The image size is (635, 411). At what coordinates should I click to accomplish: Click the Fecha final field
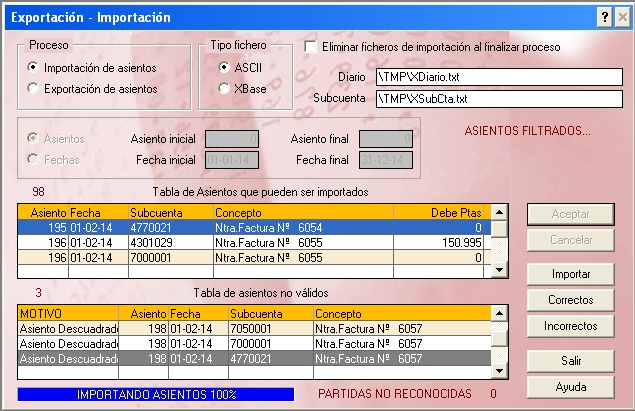point(386,160)
